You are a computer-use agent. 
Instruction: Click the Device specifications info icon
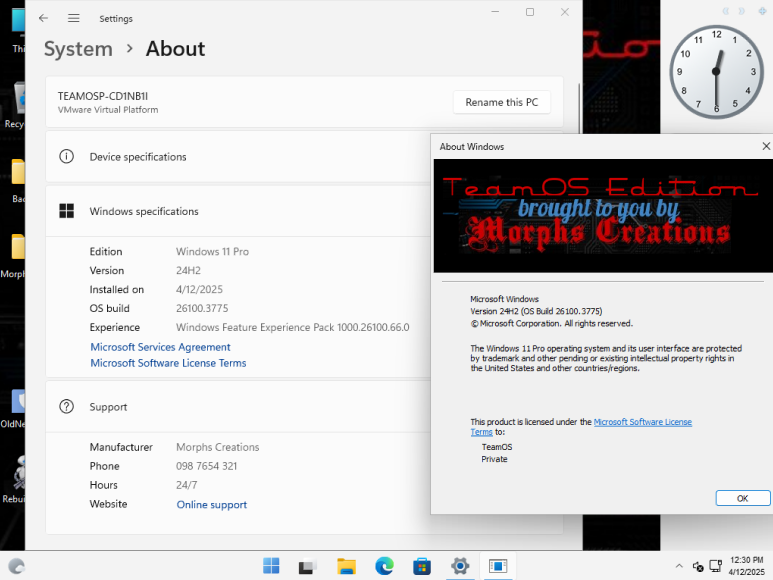[x=67, y=157]
